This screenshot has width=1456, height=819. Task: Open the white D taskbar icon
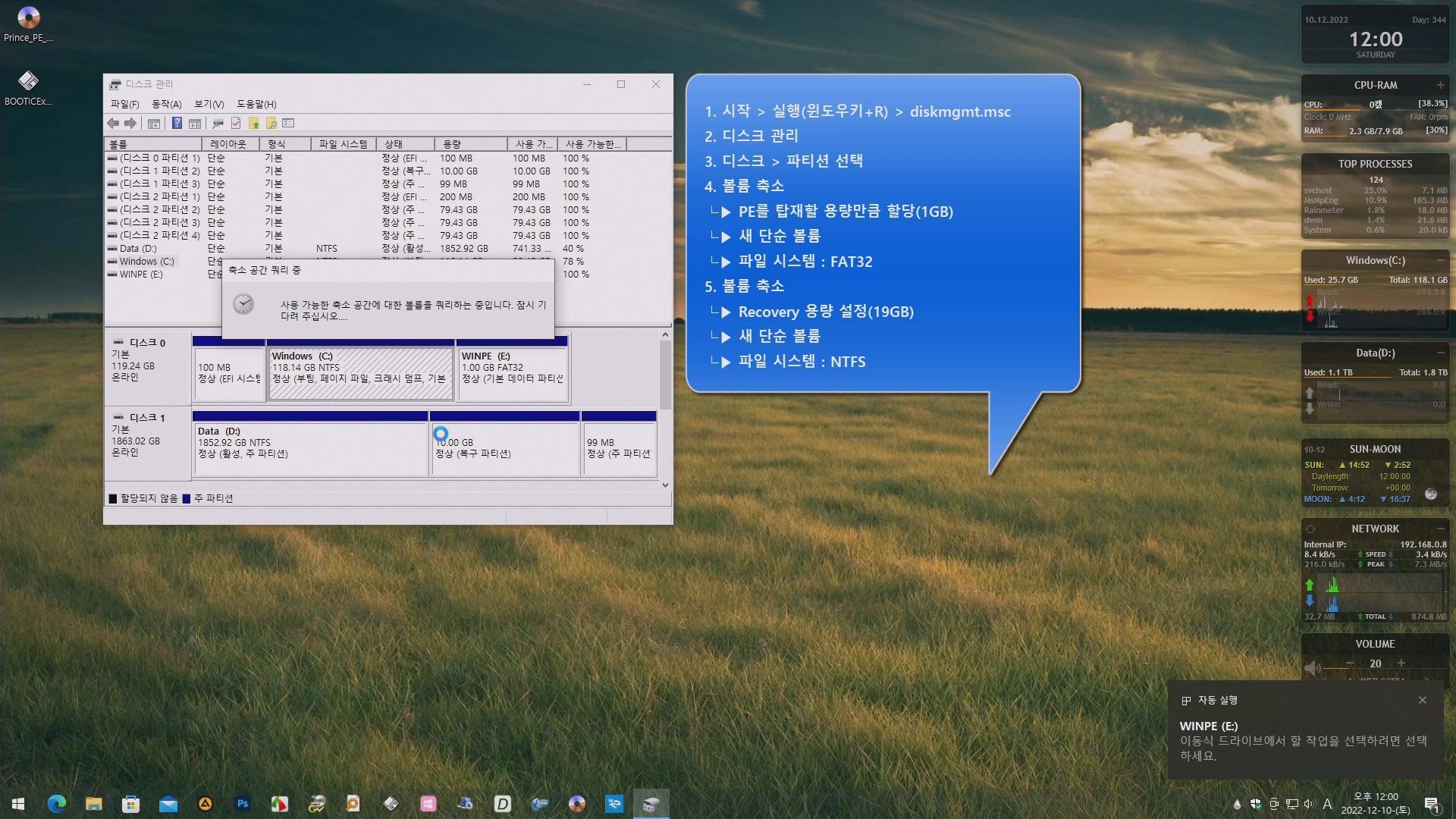503,803
